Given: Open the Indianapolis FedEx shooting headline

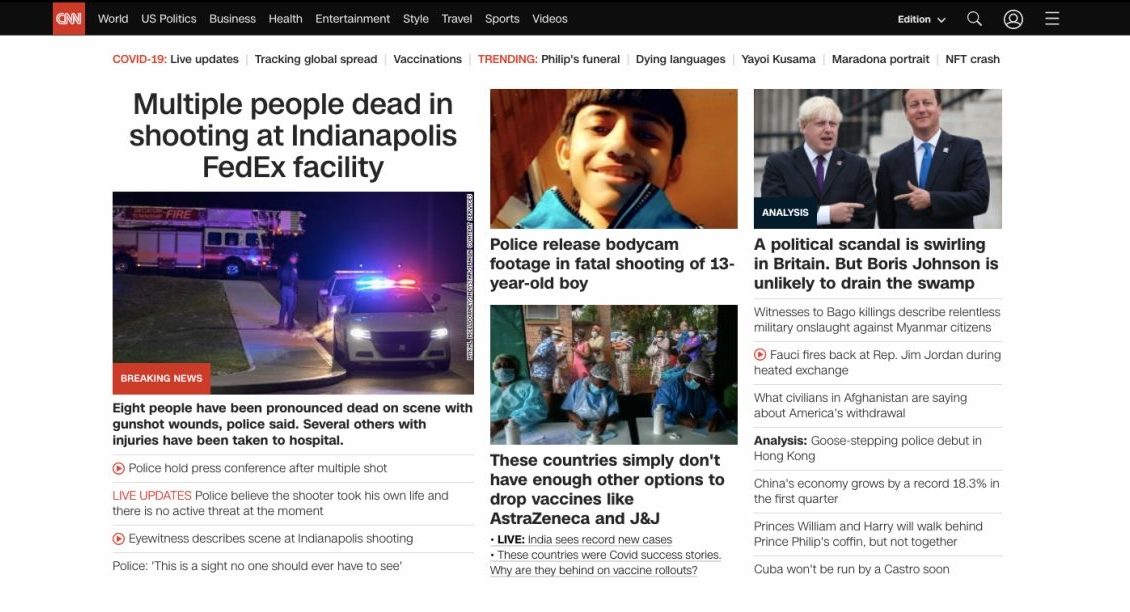Looking at the screenshot, I should click(292, 134).
